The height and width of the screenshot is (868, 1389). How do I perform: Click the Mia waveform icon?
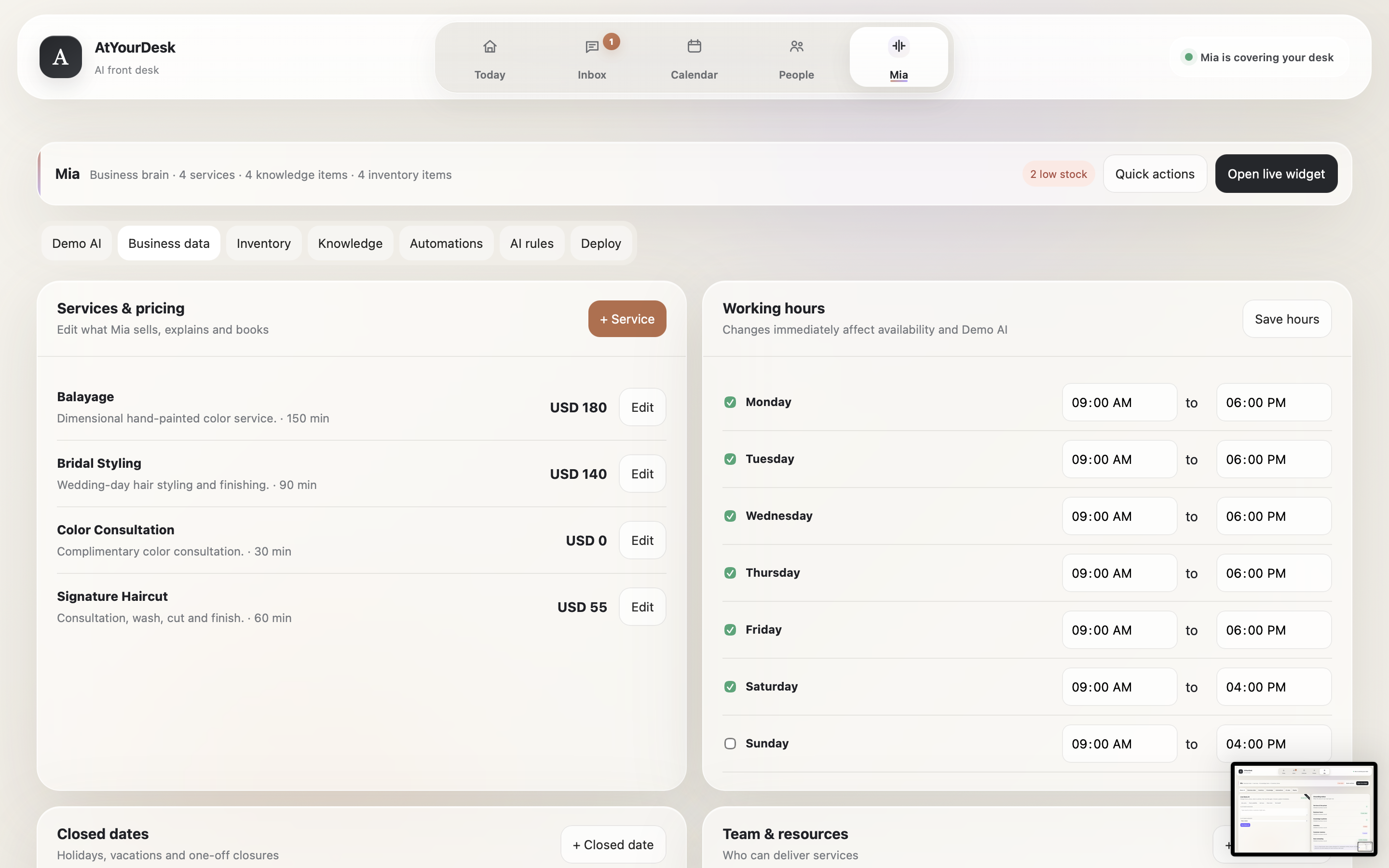pos(898,46)
